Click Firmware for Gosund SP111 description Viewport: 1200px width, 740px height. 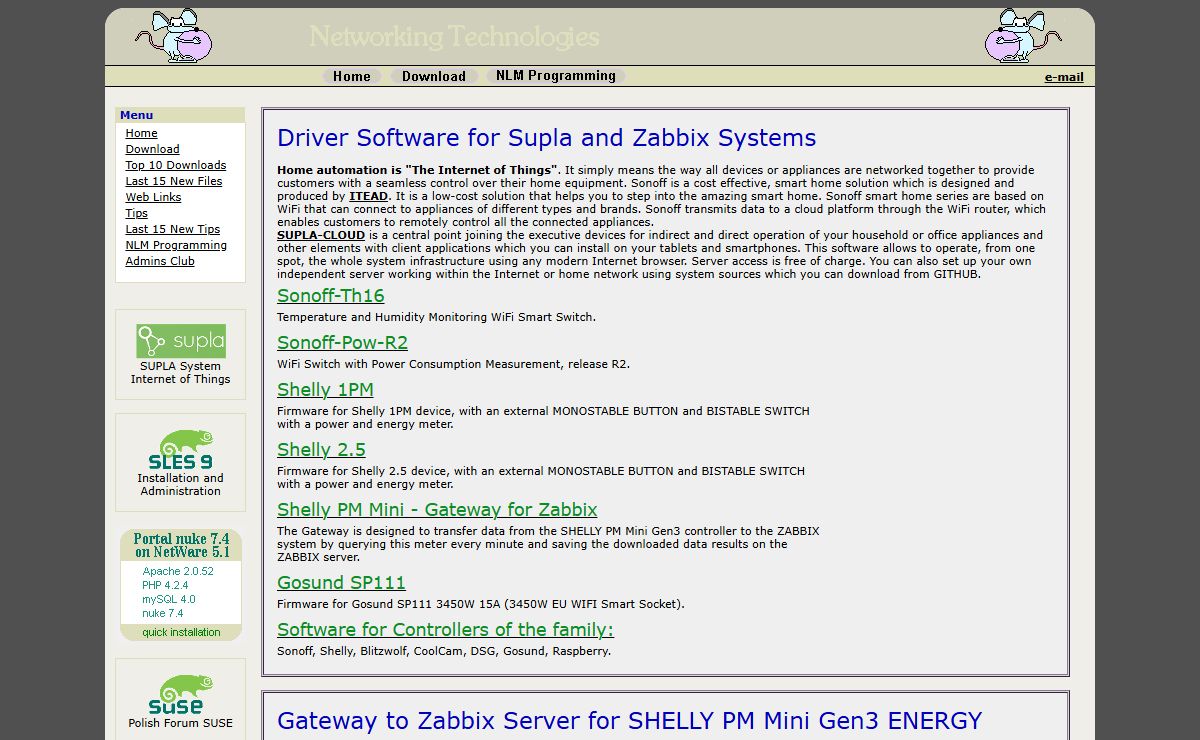click(481, 604)
